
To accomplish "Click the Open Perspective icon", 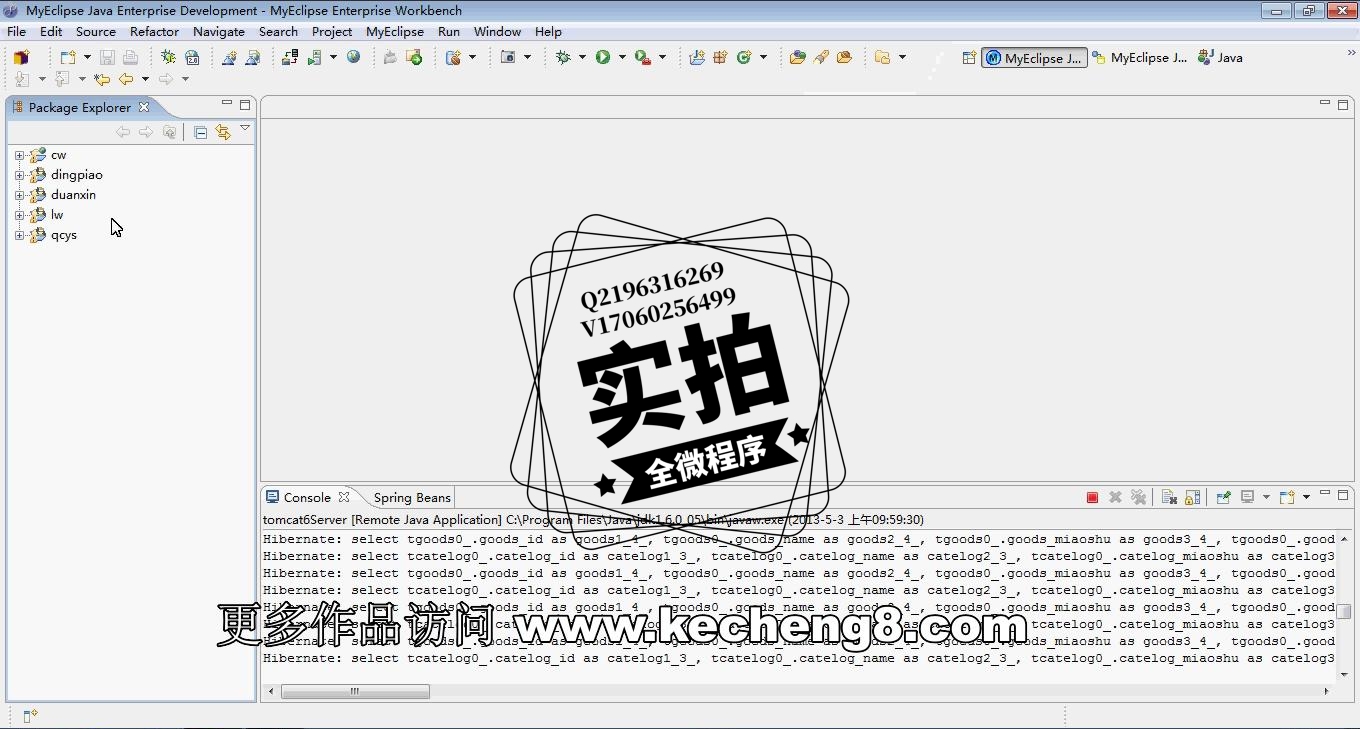I will (969, 58).
